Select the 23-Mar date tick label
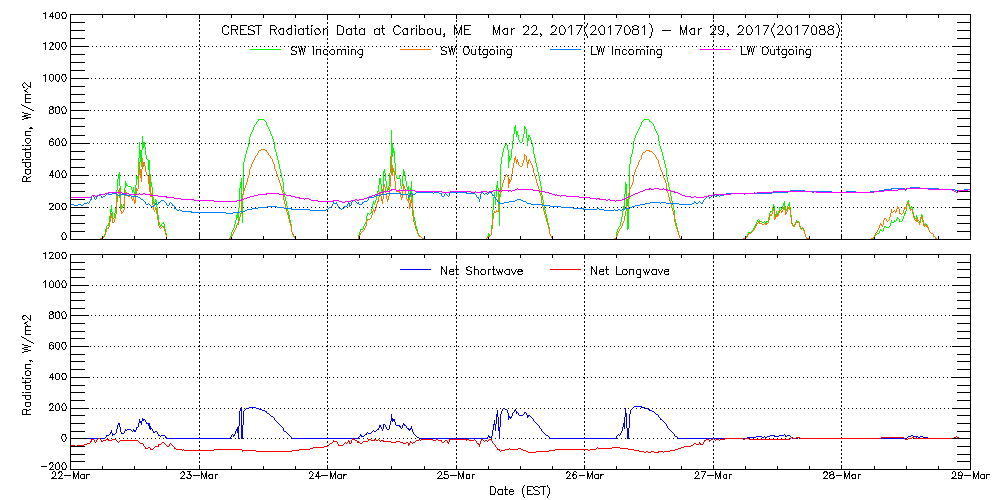This screenshot has height=500, width=1000. pyautogui.click(x=200, y=478)
